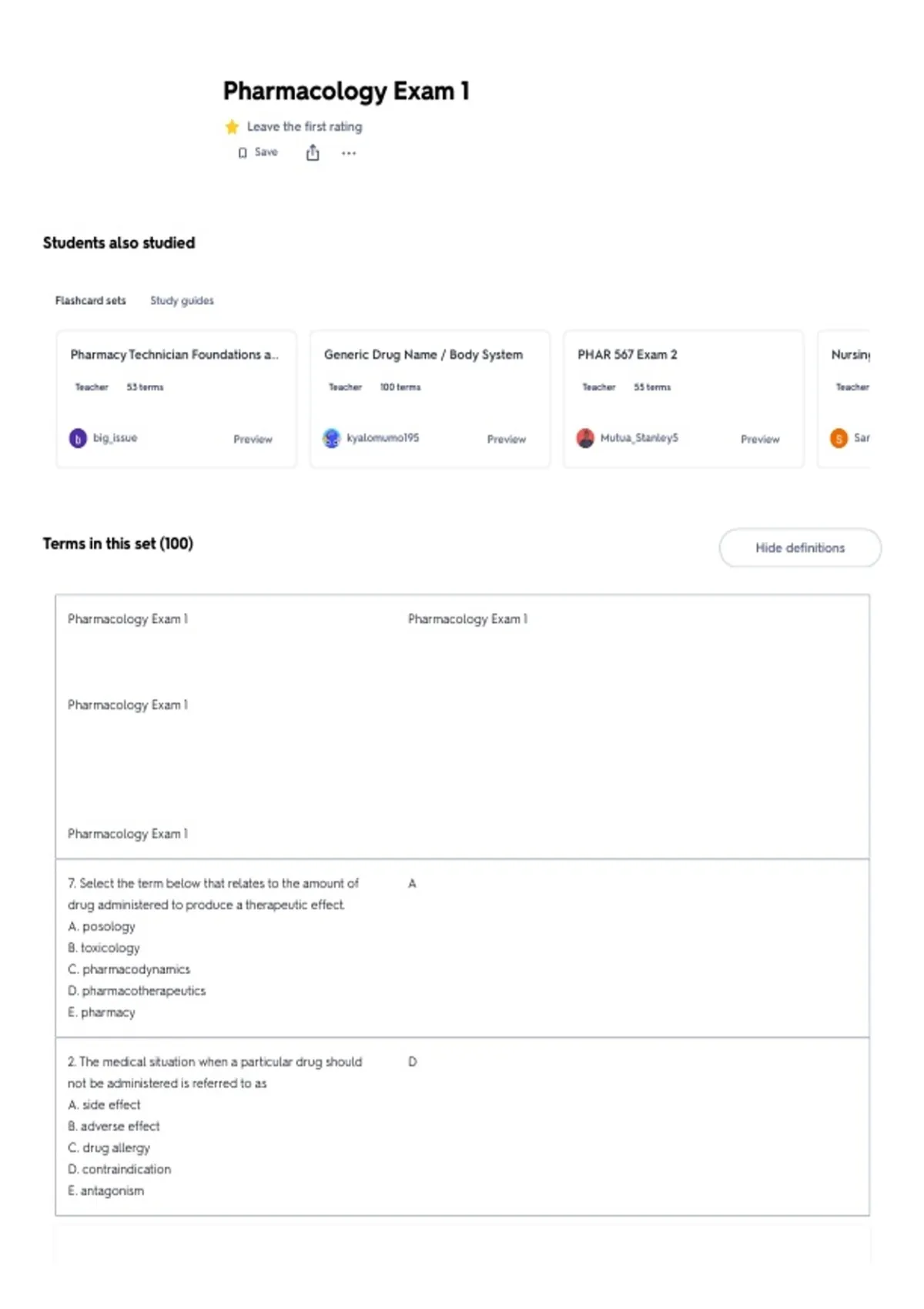The image size is (924, 1309).
Task: Select the posology question term card
Action: tap(462, 948)
